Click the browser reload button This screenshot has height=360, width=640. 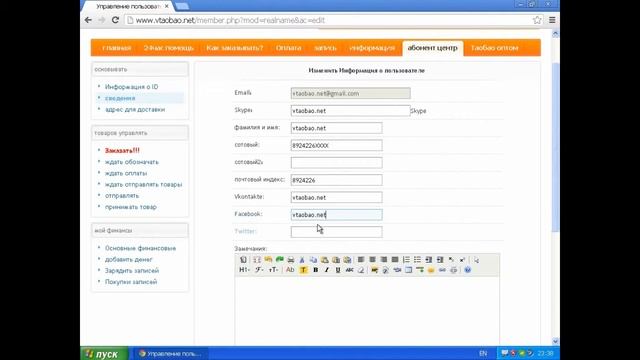tap(115, 20)
